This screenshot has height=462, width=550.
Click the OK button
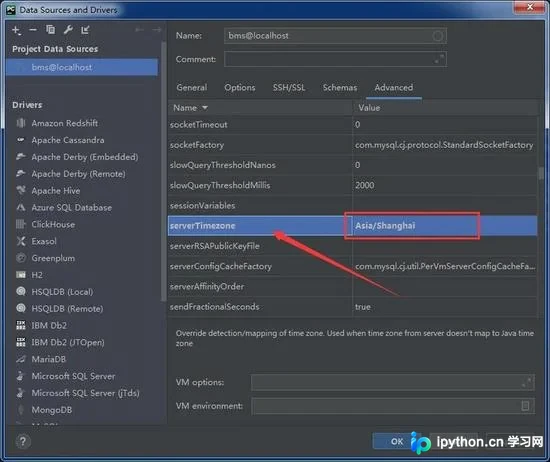coord(396,441)
